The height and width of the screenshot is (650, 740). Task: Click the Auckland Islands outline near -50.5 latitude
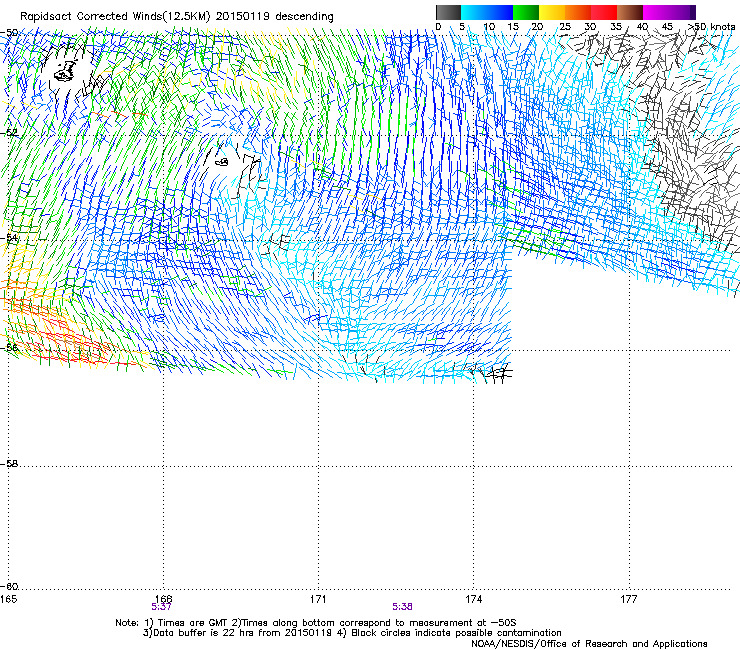(x=65, y=71)
